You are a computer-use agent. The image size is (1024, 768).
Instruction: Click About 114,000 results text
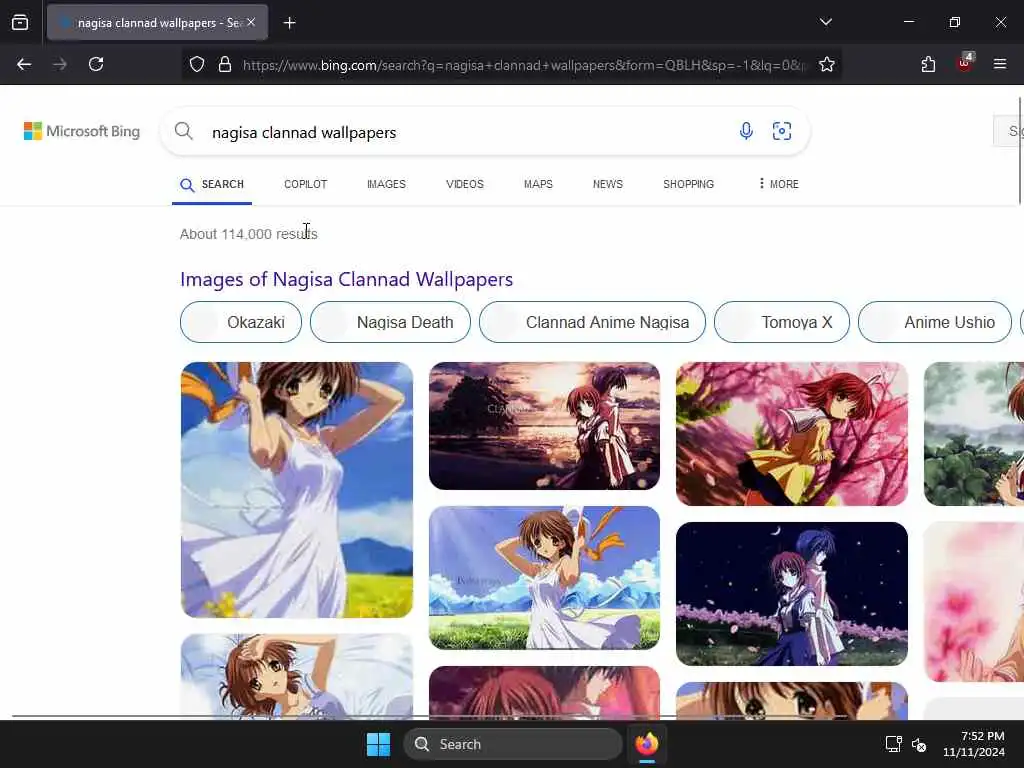pos(248,234)
